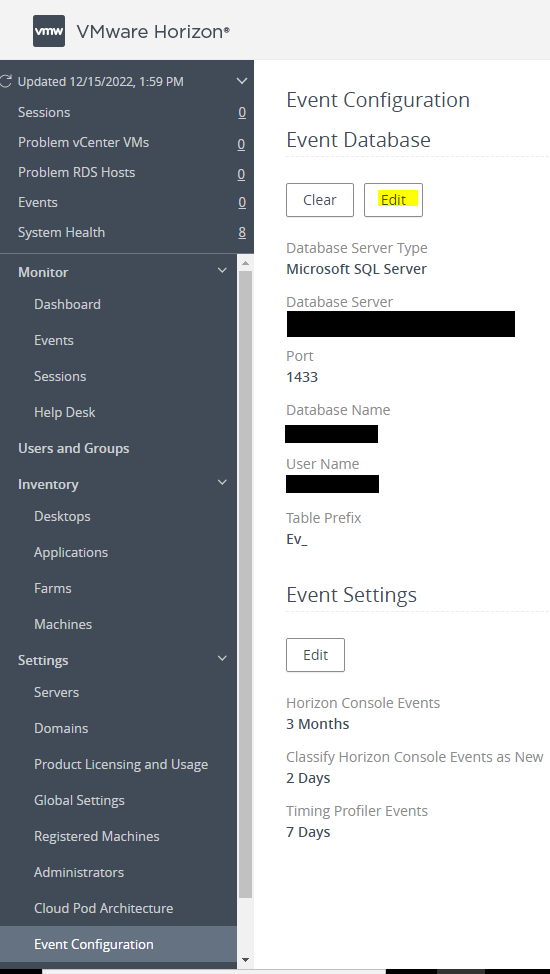The width and height of the screenshot is (550, 974).
Task: Click the 'VMware Horizon' title text
Action: click(x=153, y=32)
